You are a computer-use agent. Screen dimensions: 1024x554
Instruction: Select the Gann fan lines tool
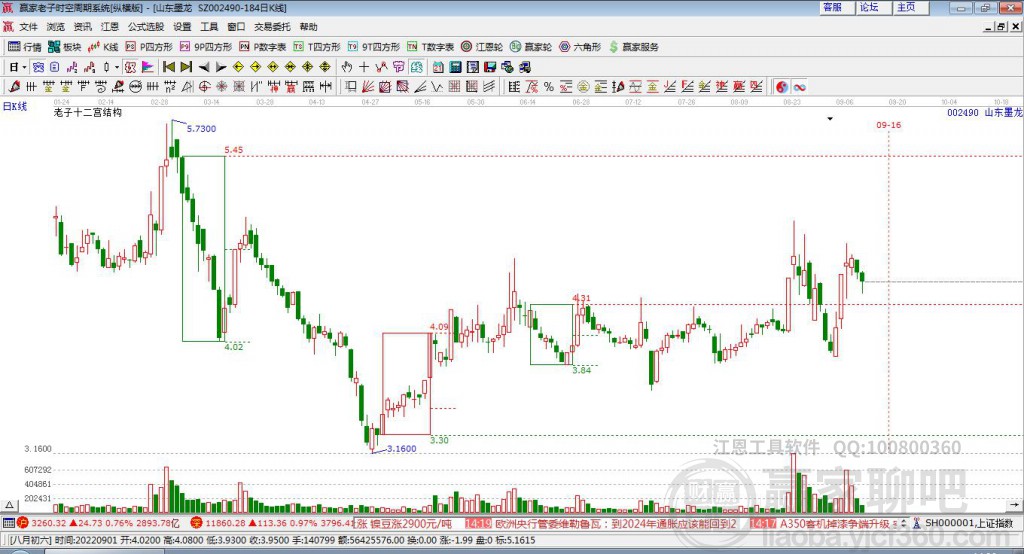(368, 86)
